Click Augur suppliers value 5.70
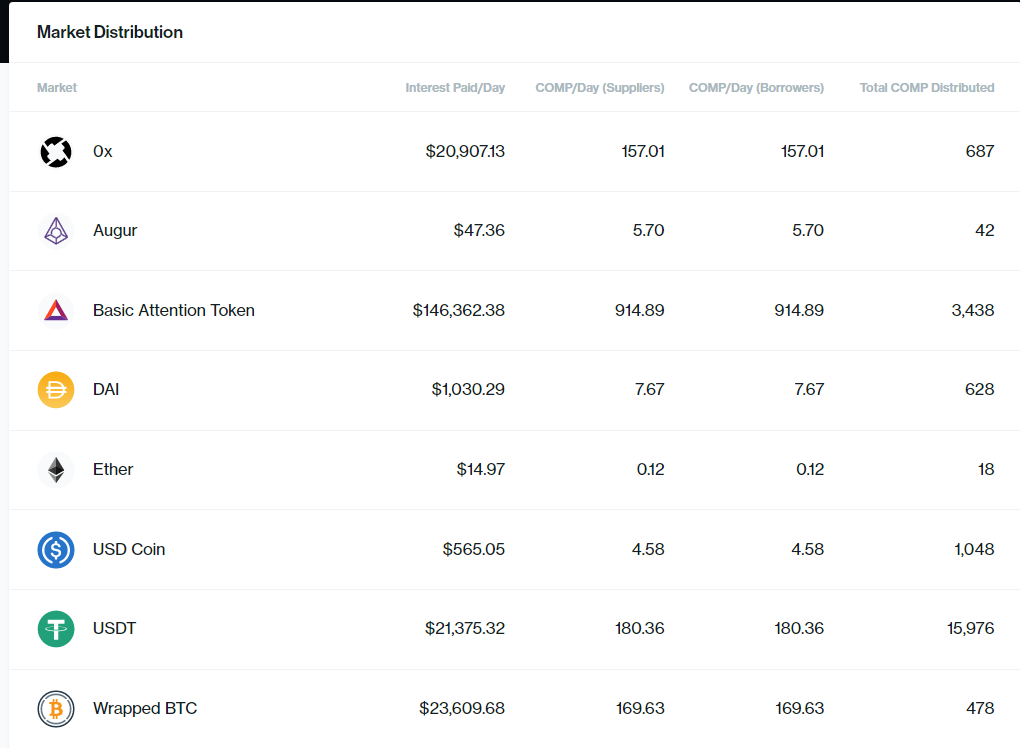 (x=649, y=230)
